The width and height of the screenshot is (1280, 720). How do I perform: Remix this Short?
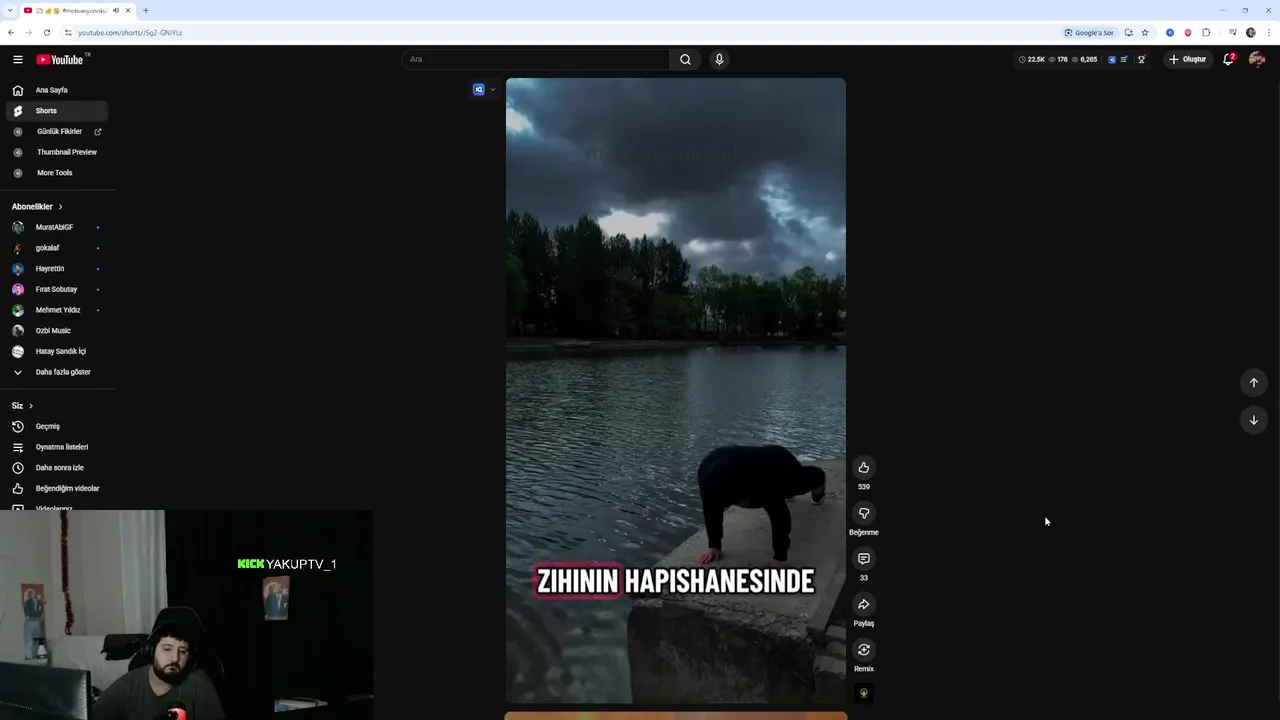[x=864, y=650]
